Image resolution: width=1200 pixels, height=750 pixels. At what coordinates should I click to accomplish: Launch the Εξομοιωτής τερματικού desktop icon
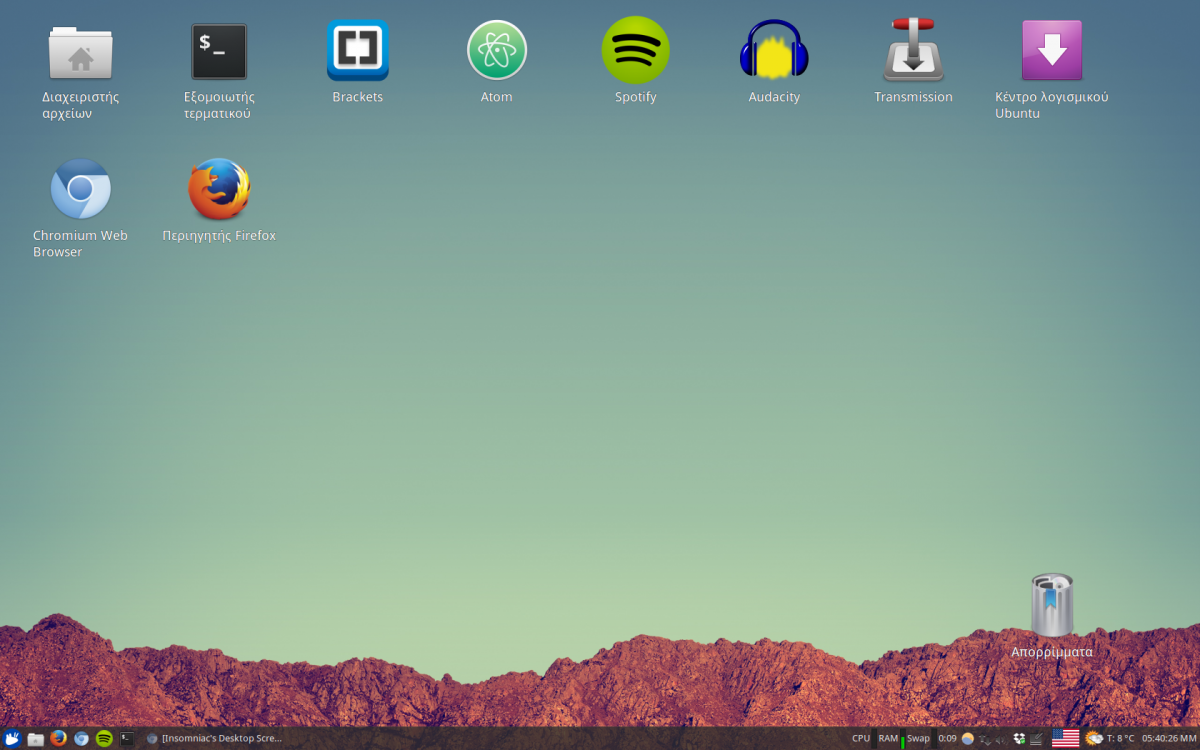pyautogui.click(x=219, y=52)
